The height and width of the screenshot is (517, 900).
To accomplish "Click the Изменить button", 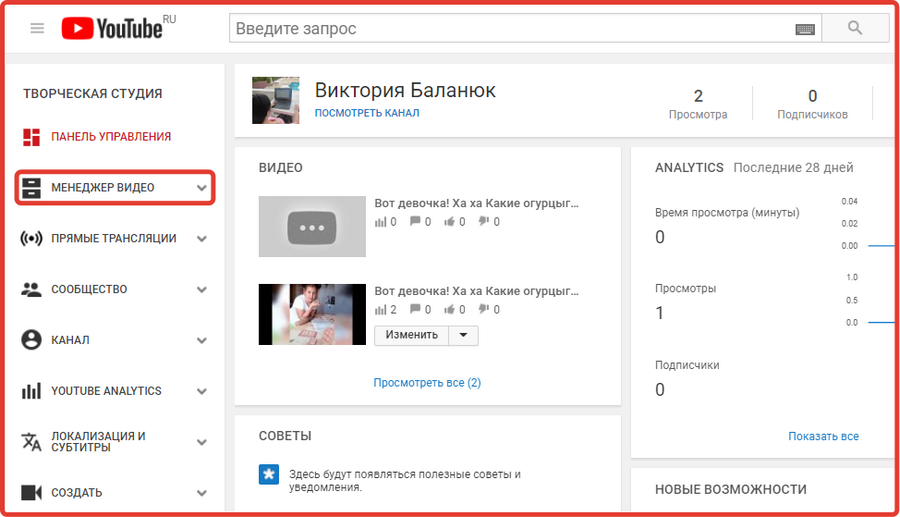I will (412, 335).
